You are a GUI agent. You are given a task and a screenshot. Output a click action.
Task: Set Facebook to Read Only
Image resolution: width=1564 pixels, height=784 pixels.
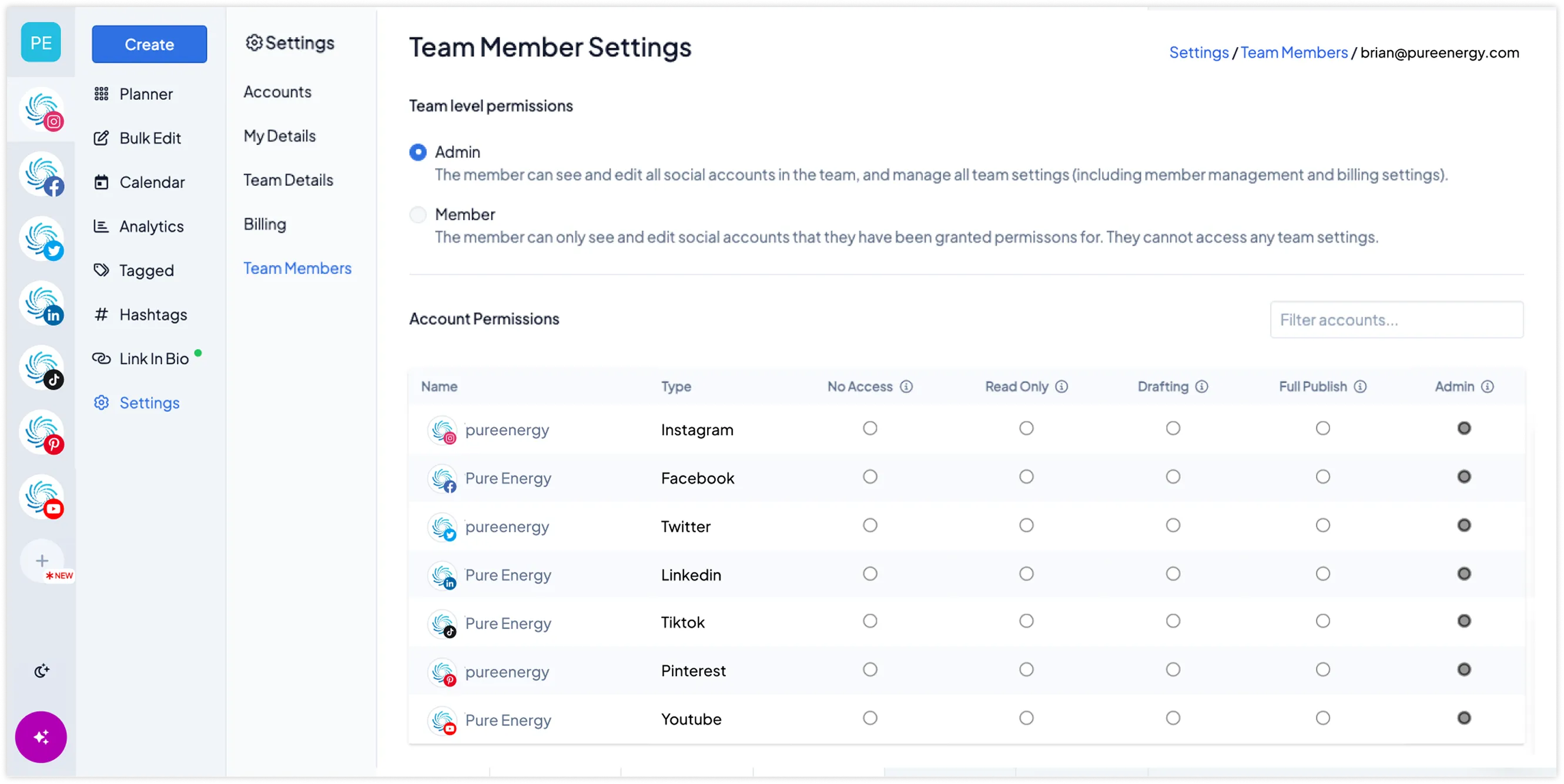click(1026, 477)
